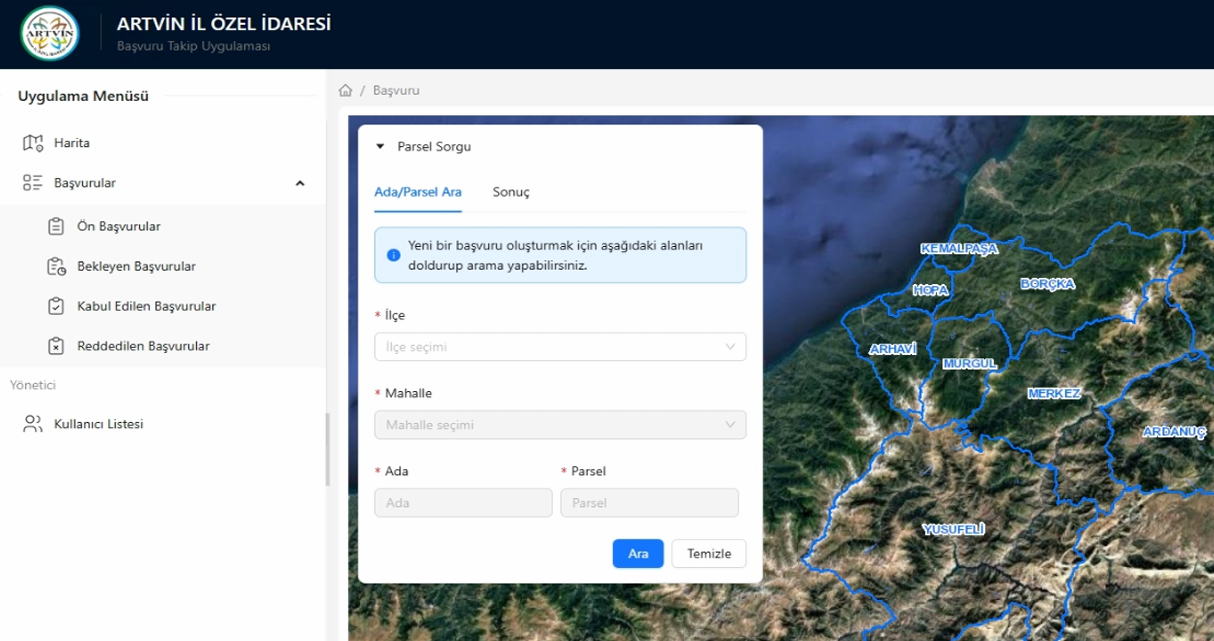This screenshot has height=641, width=1214.
Task: Collapse the Parsel Sorgu panel arrow
Action: pyautogui.click(x=380, y=147)
